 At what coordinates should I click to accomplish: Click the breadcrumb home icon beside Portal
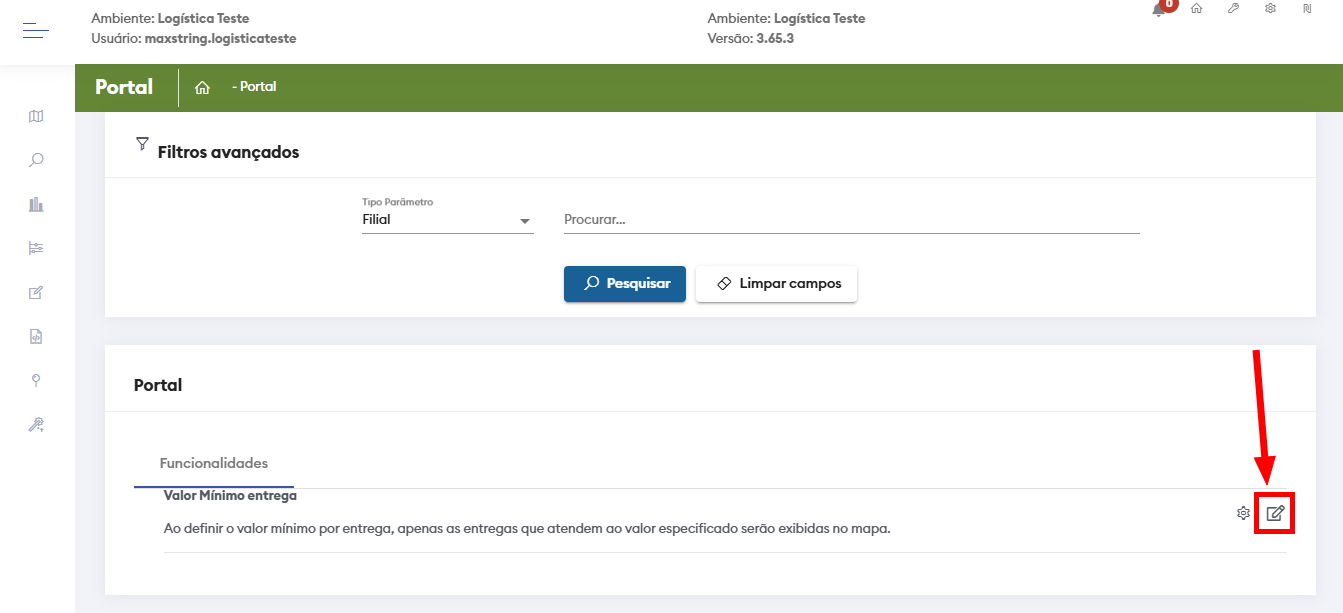pyautogui.click(x=202, y=88)
